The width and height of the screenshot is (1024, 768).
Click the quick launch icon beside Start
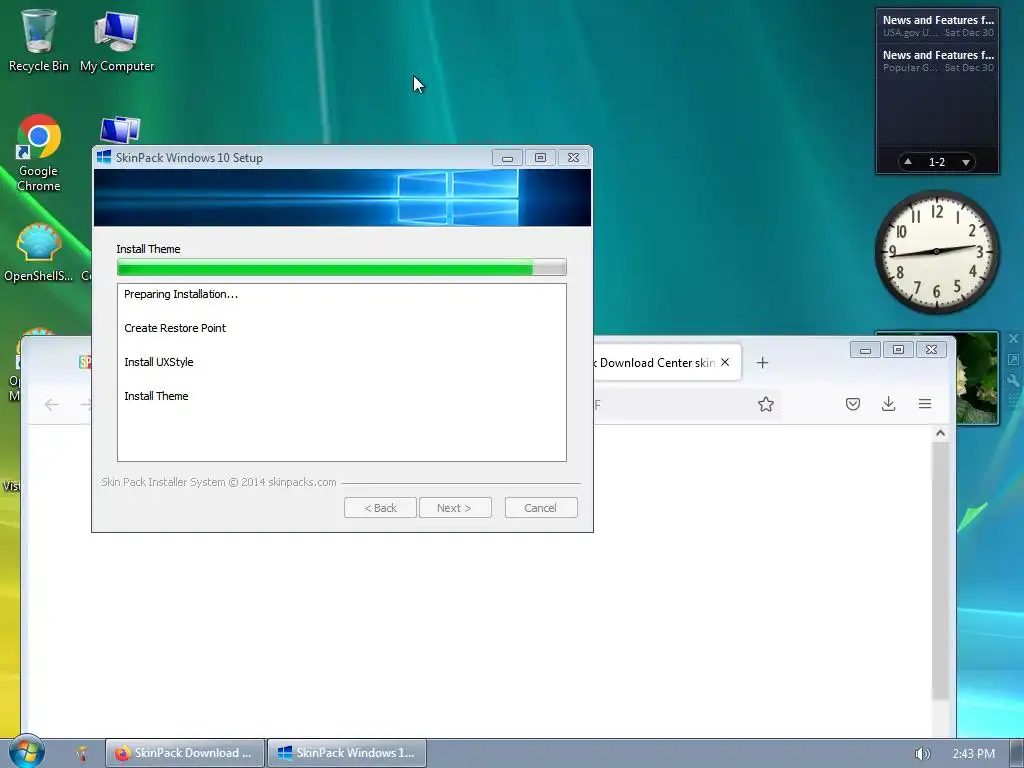(x=82, y=754)
